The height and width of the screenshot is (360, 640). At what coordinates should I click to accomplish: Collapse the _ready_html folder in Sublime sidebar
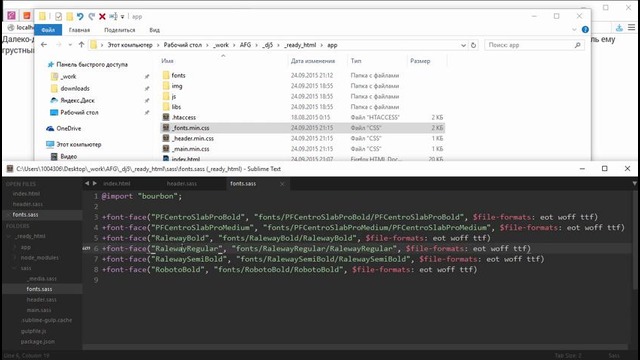pyautogui.click(x=9, y=236)
